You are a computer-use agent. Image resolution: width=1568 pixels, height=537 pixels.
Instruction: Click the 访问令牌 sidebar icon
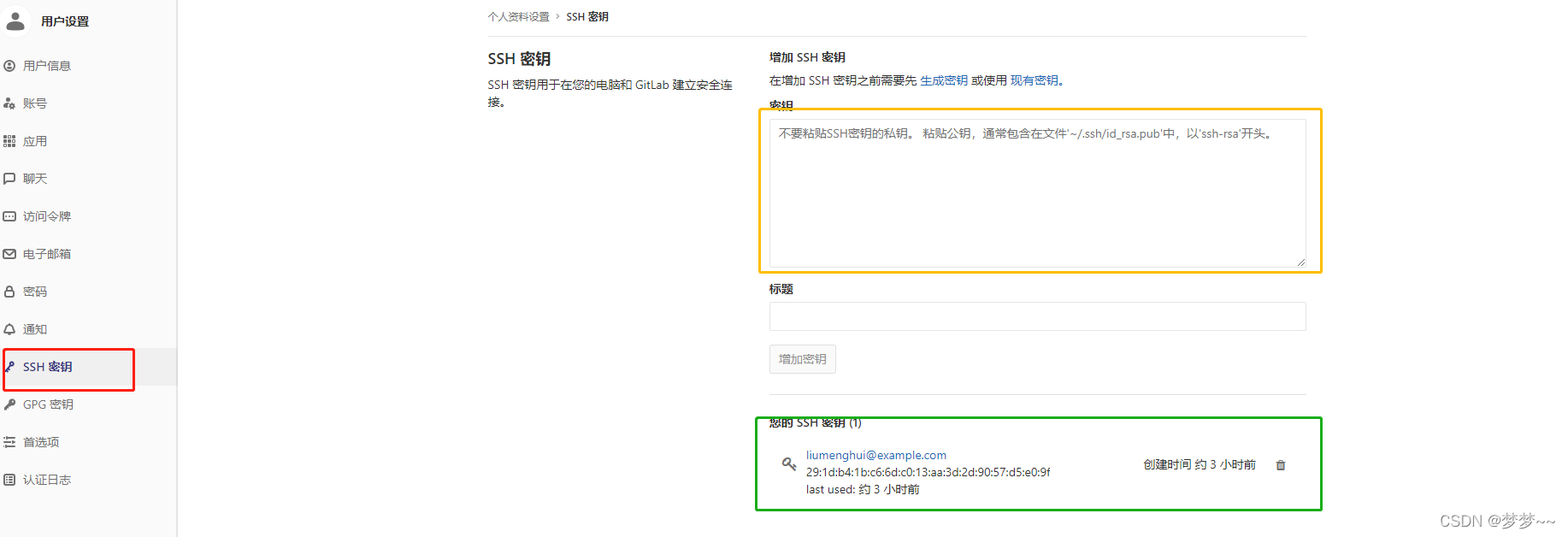[9, 216]
